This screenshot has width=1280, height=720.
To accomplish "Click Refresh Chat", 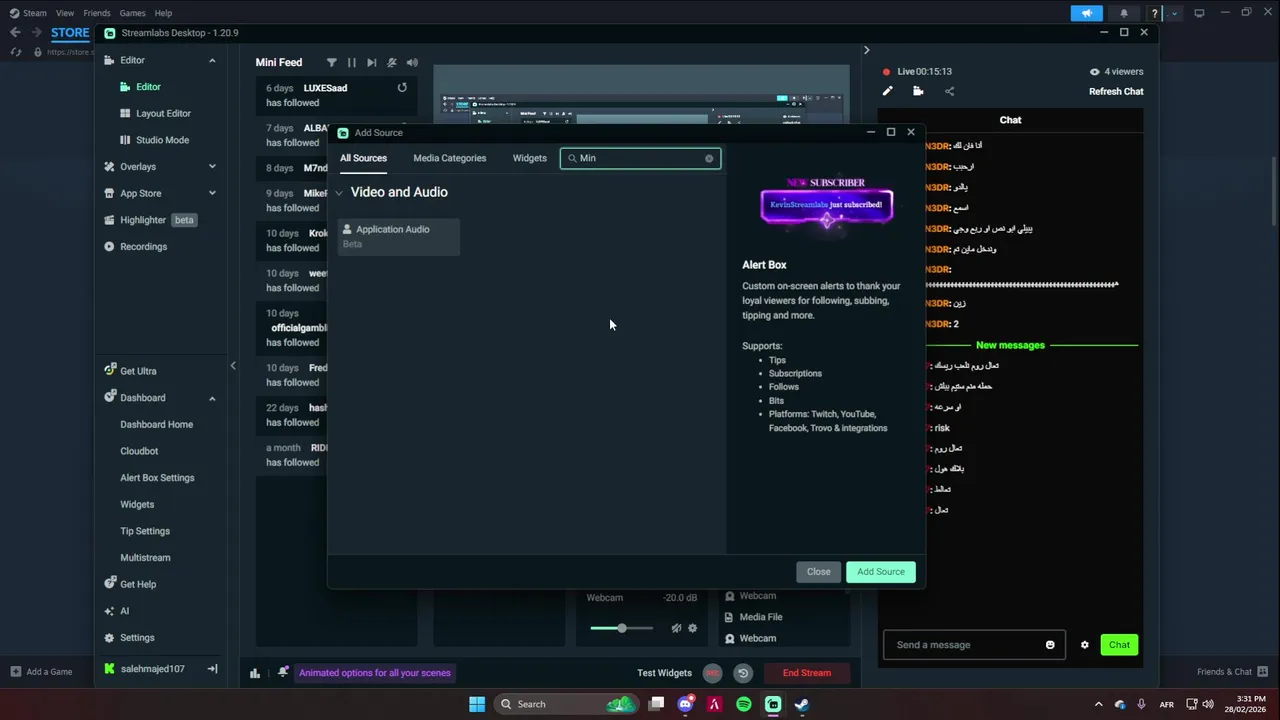I will coord(1116,91).
